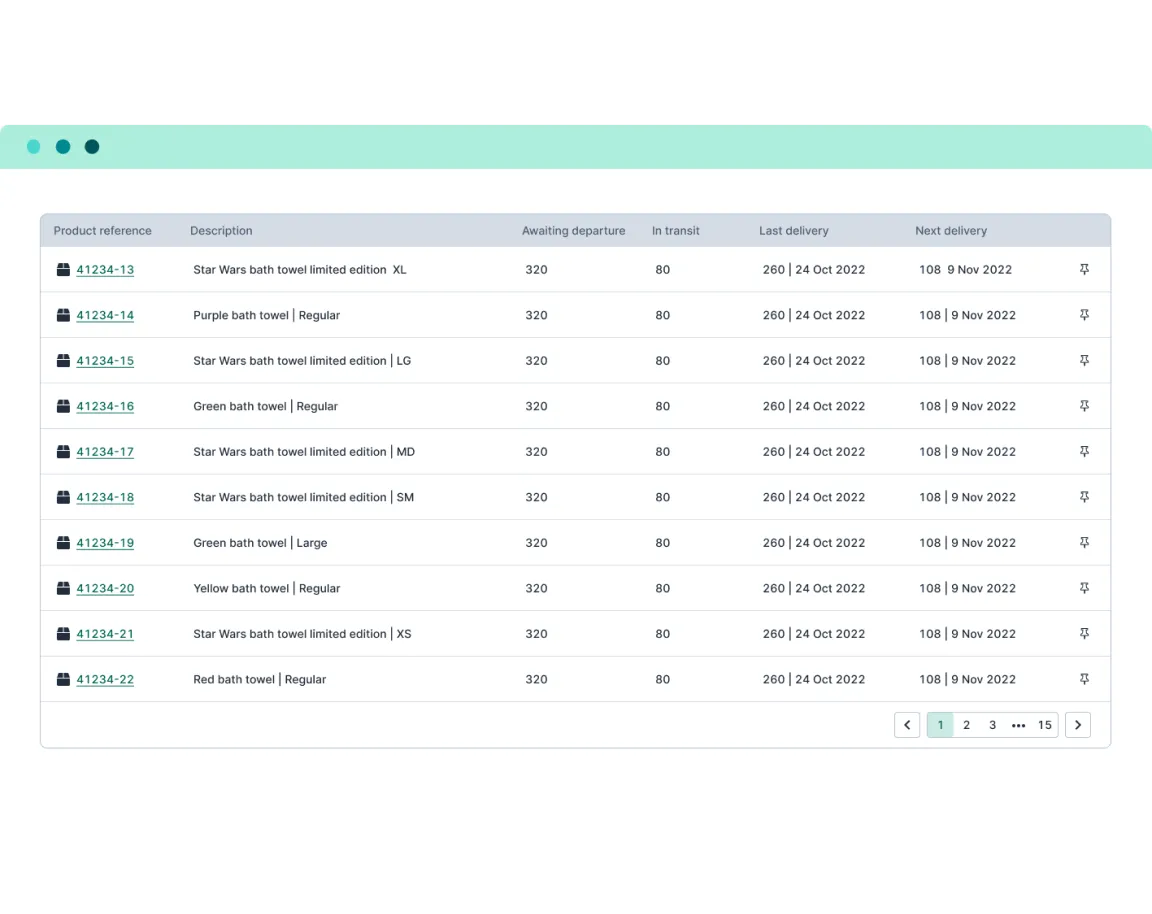This screenshot has width=1152, height=914.
Task: Select 'Green bath towel | Large' description
Action: (260, 543)
